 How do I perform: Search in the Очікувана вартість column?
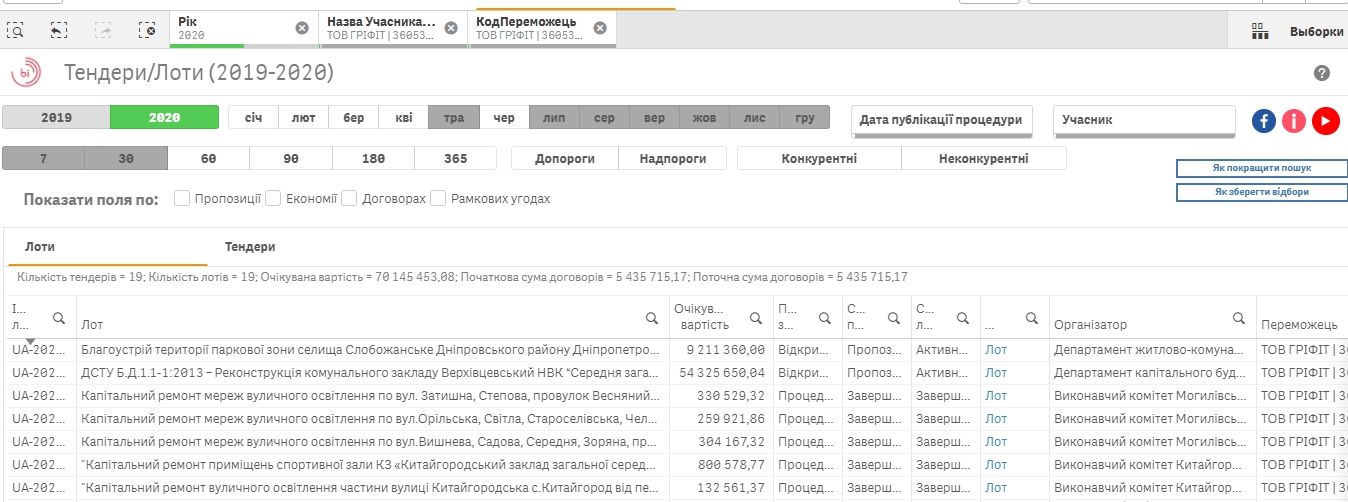pos(755,318)
